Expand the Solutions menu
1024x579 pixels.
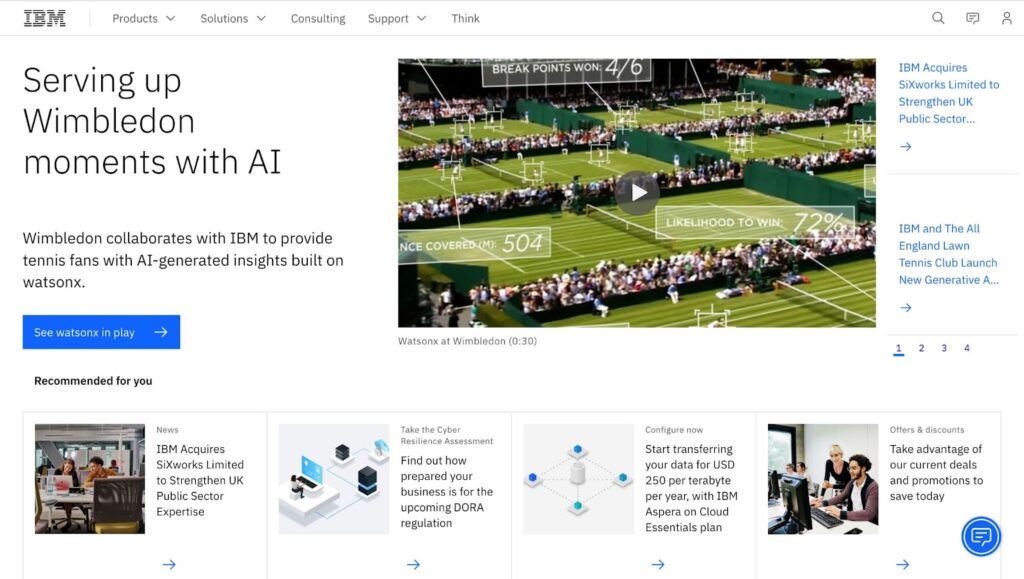[233, 18]
